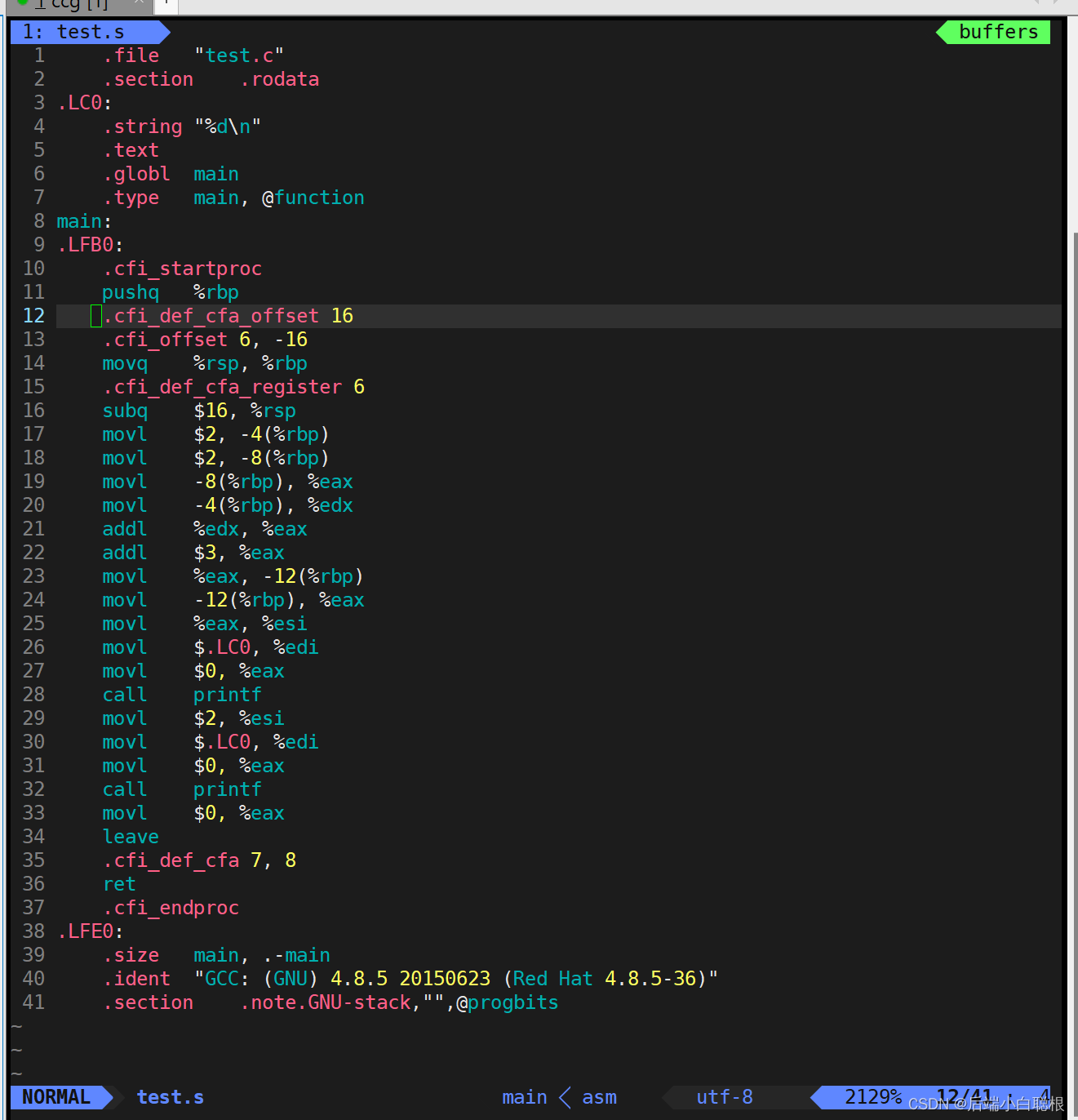The image size is (1078, 1120).
Task: Click "@function" on line 7
Action: tap(313, 198)
